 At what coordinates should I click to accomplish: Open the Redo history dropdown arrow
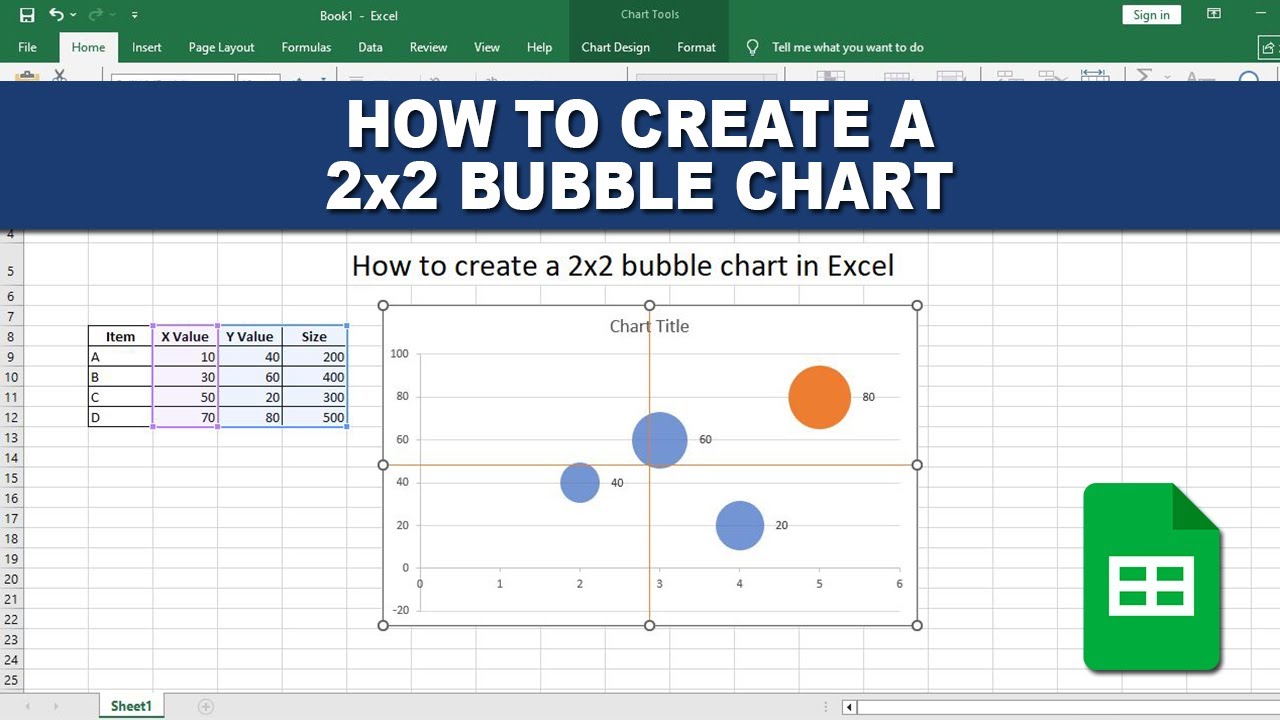coord(113,16)
